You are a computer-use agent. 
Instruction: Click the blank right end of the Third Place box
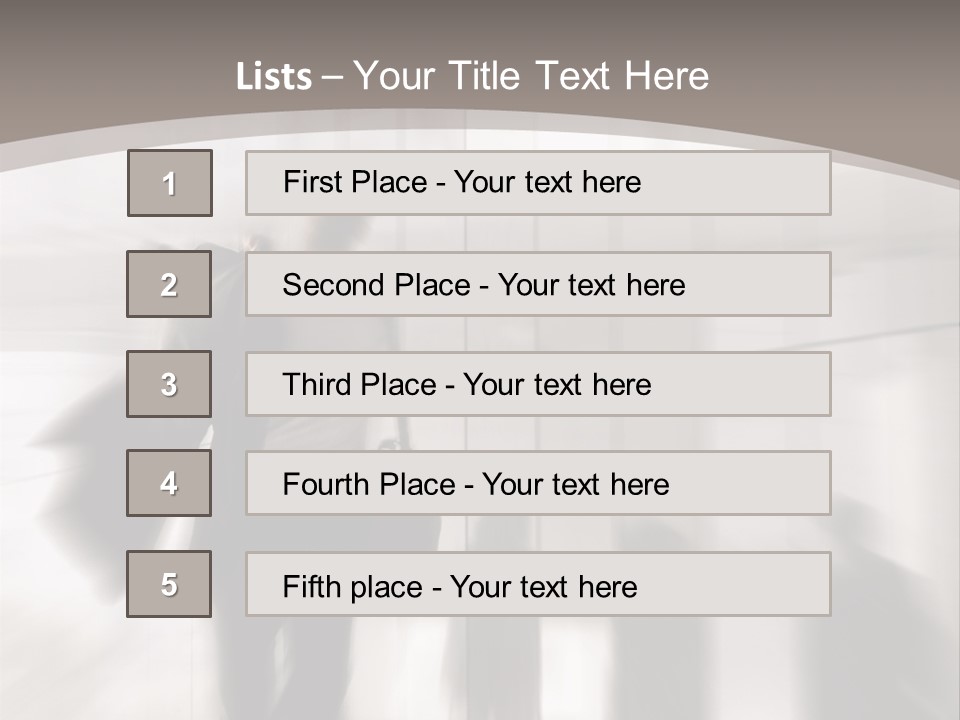760,384
